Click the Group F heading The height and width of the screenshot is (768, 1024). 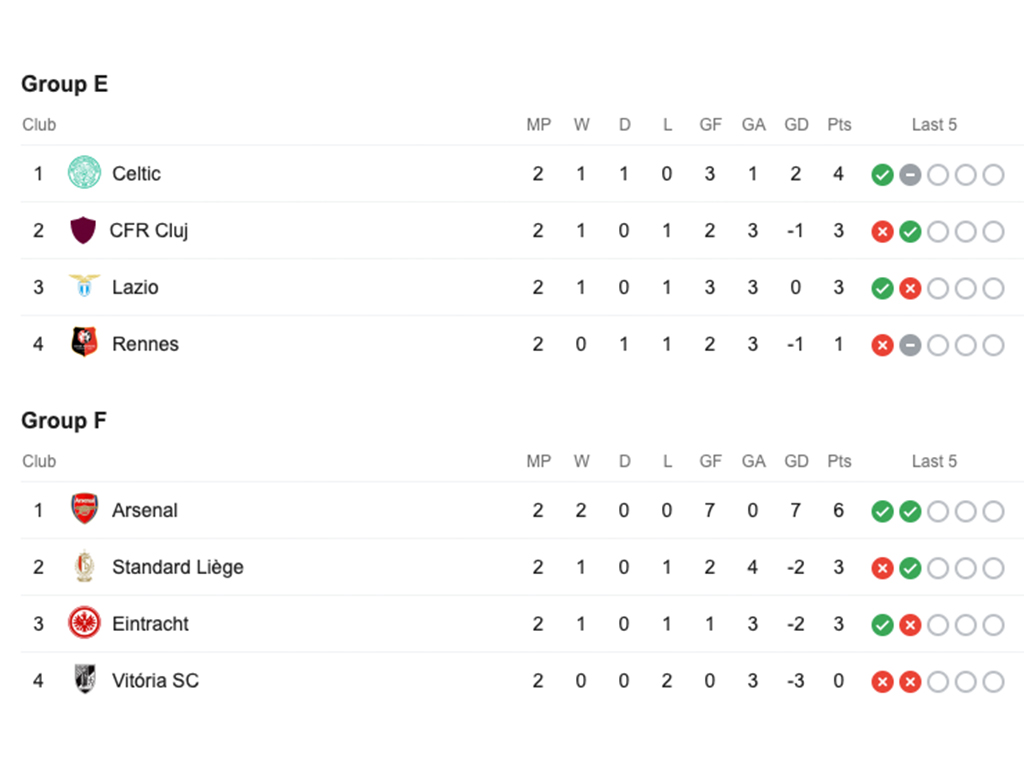(63, 421)
